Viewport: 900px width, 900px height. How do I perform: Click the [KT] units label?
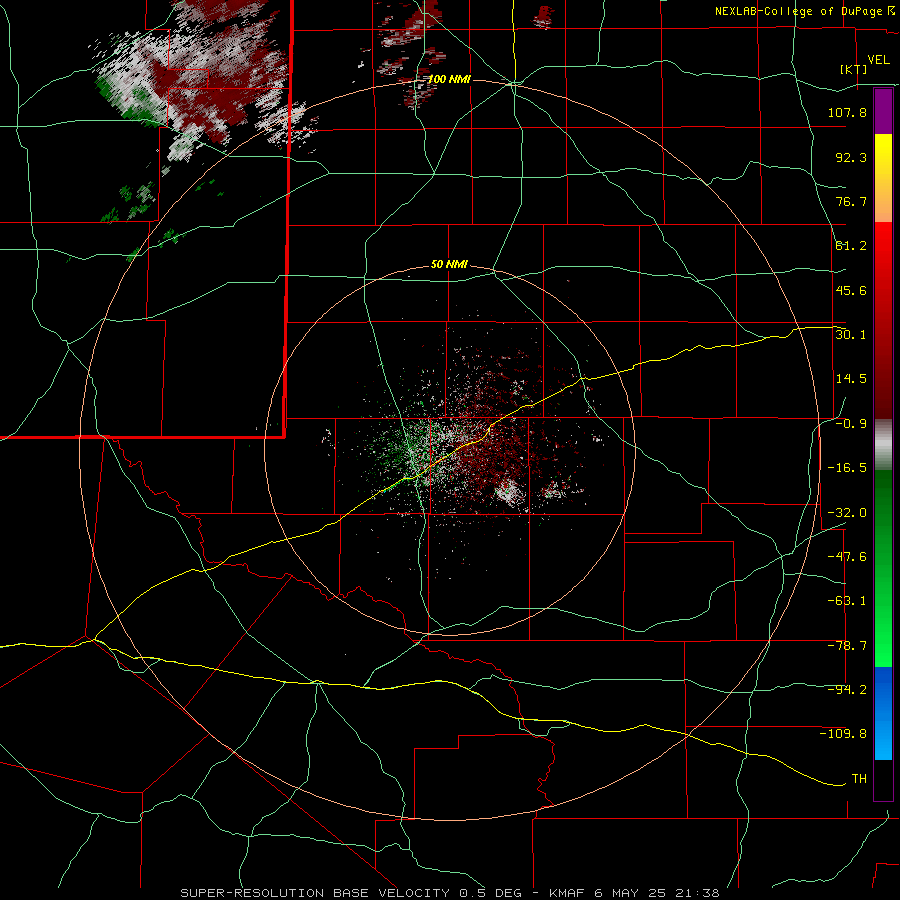point(854,69)
